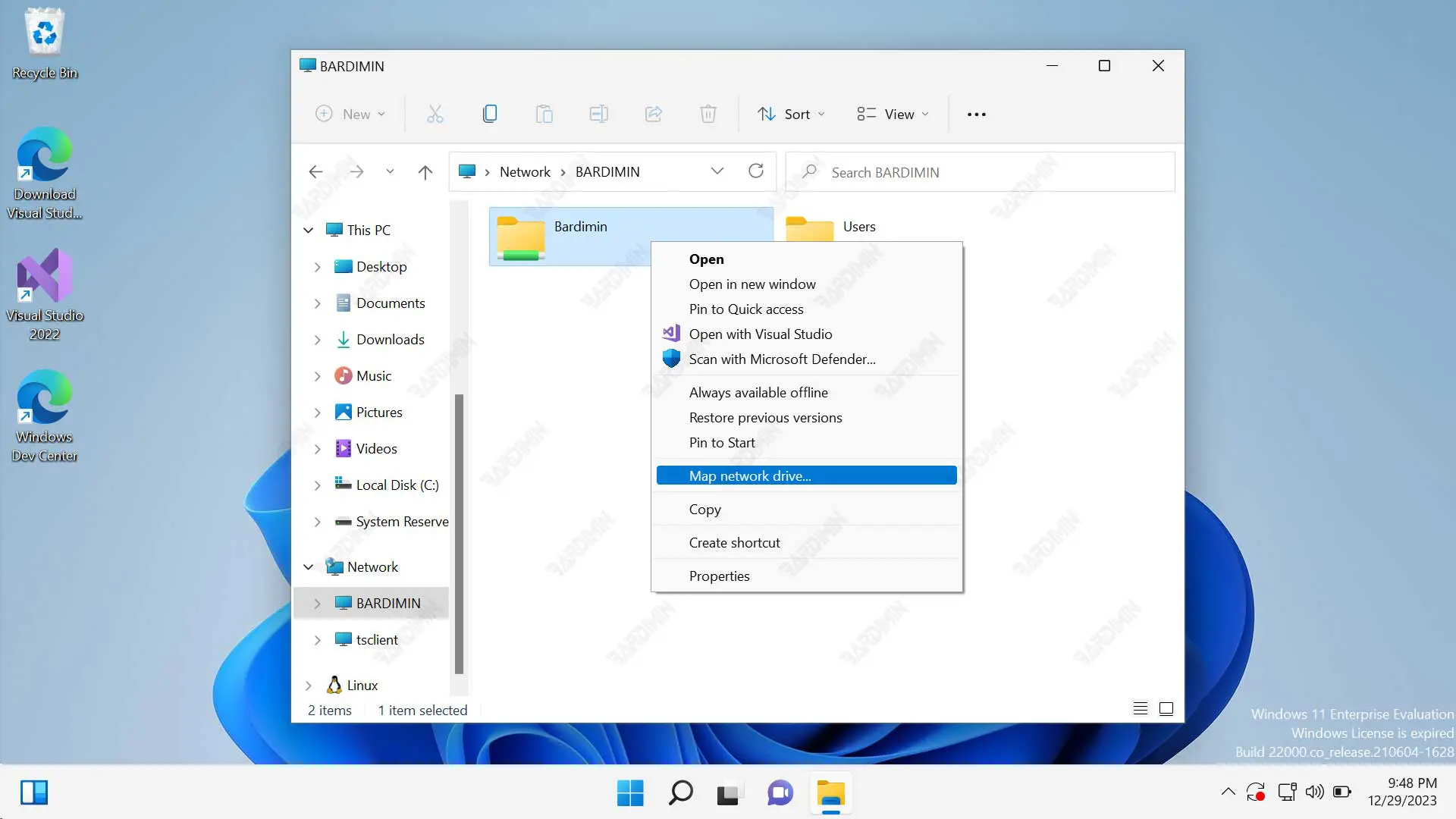Viewport: 1456px width, 819px height.
Task: Choose Pin to Quick access
Action: point(807,309)
